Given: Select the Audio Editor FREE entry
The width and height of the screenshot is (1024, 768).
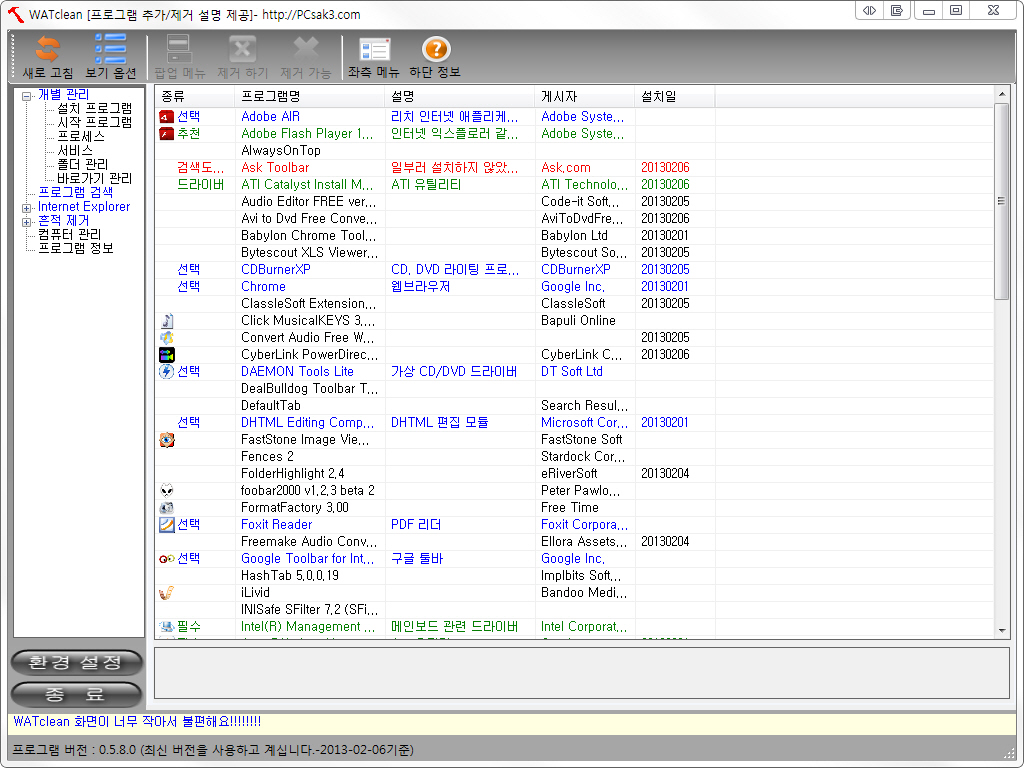Looking at the screenshot, I should coord(308,202).
